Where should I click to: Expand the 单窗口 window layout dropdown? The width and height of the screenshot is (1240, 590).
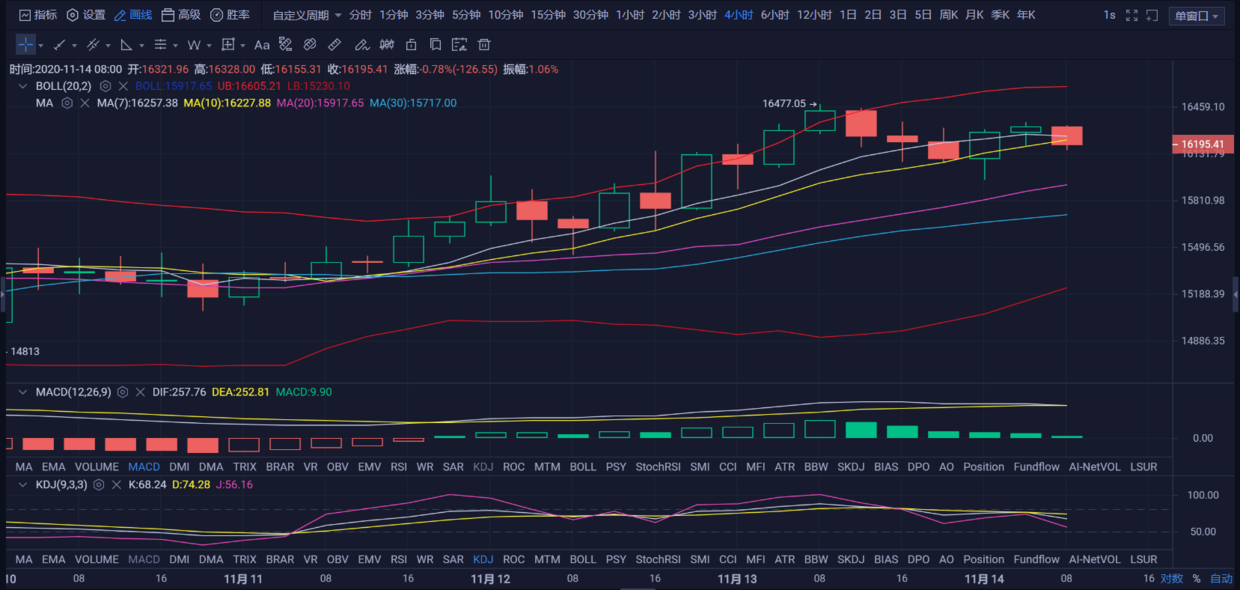coord(1197,16)
